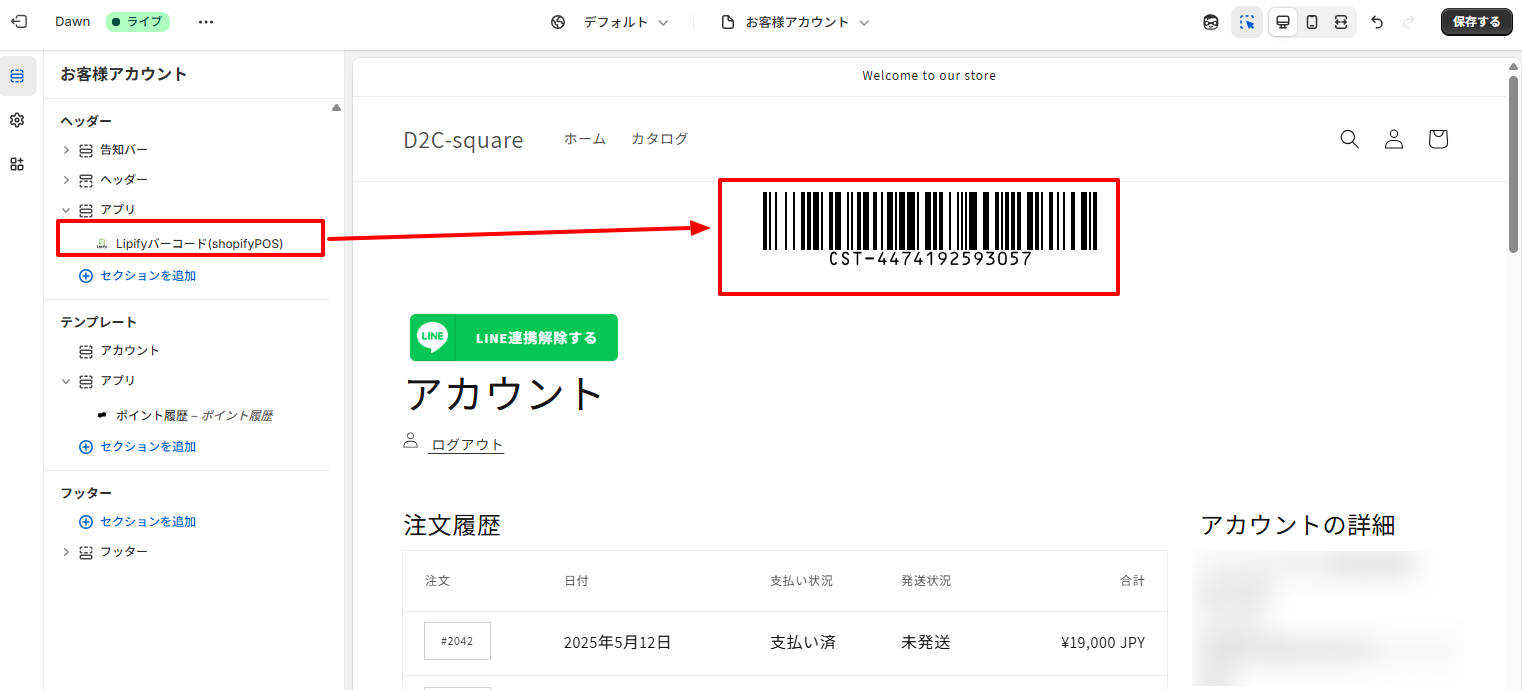1522x690 pixels.
Task: Click the customer barcode image
Action: (930, 230)
